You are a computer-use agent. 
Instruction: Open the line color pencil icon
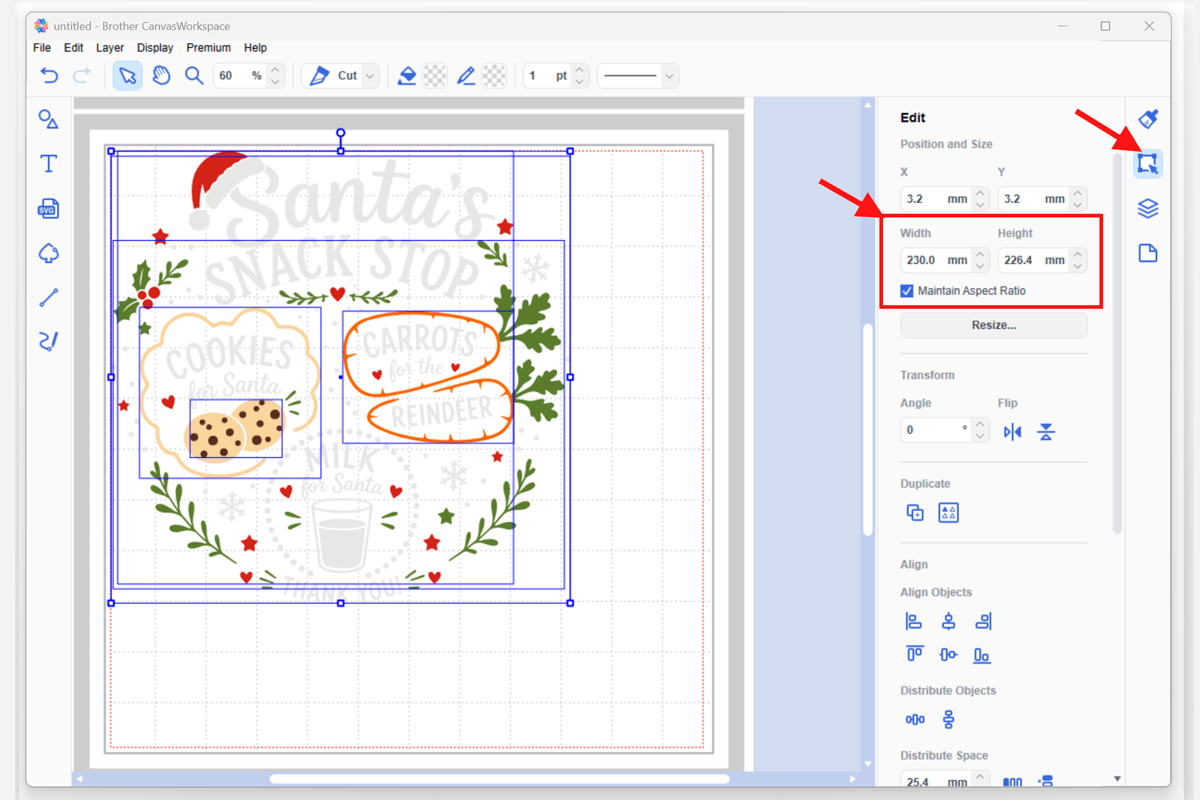tap(466, 75)
